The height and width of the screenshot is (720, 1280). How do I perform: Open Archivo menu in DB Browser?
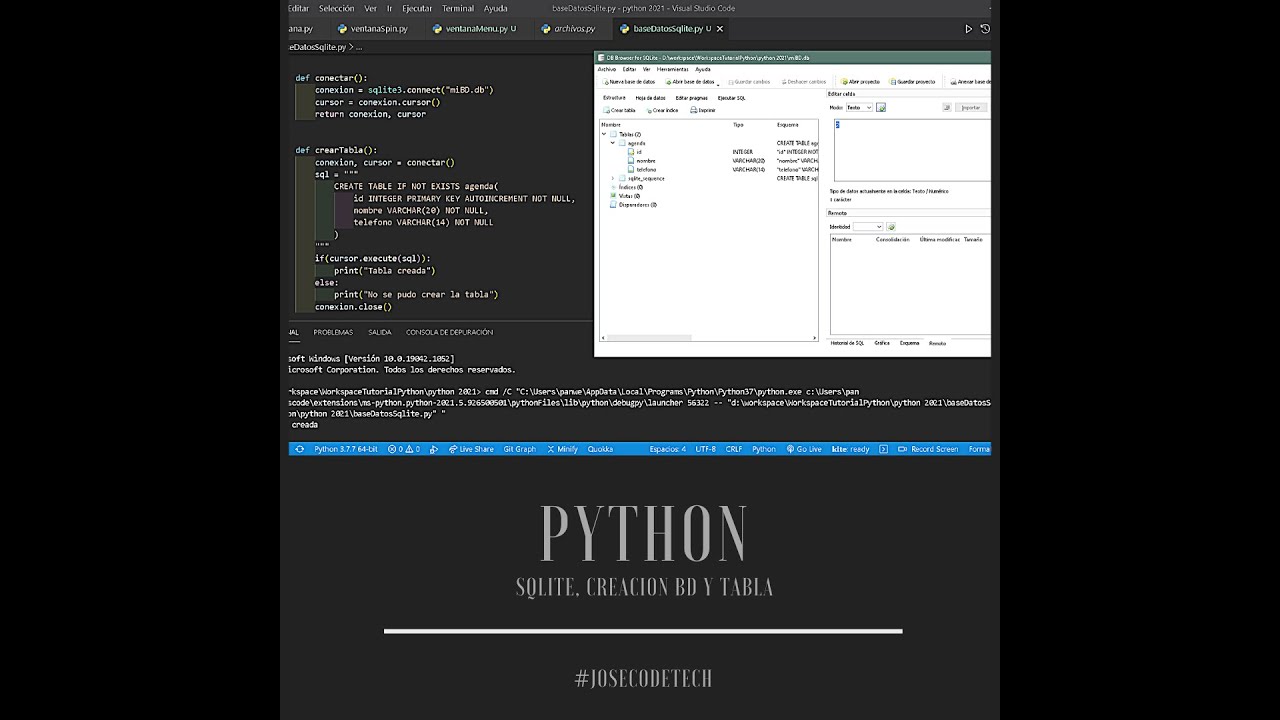coord(607,69)
